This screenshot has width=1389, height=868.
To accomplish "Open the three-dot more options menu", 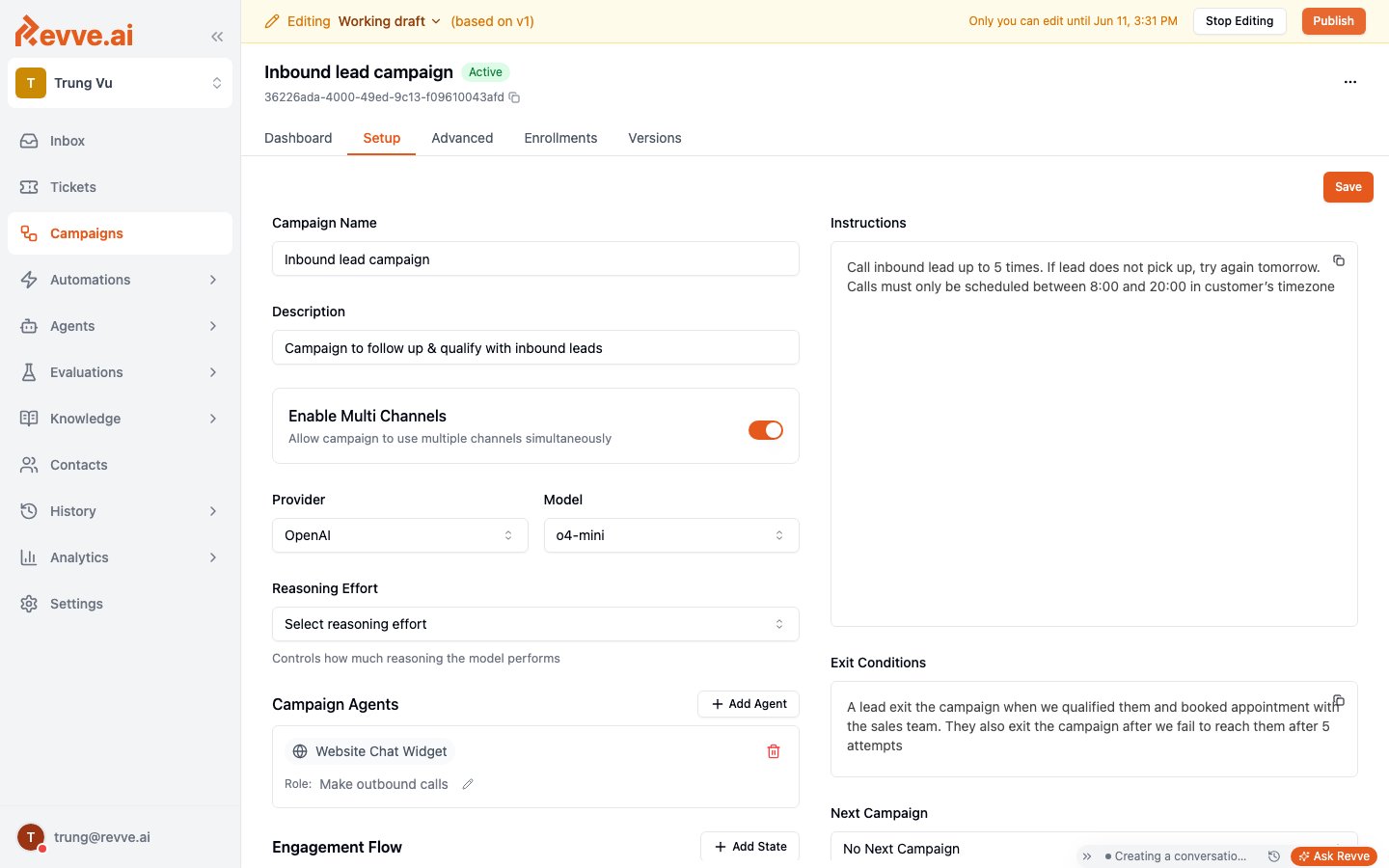I will pyautogui.click(x=1350, y=82).
